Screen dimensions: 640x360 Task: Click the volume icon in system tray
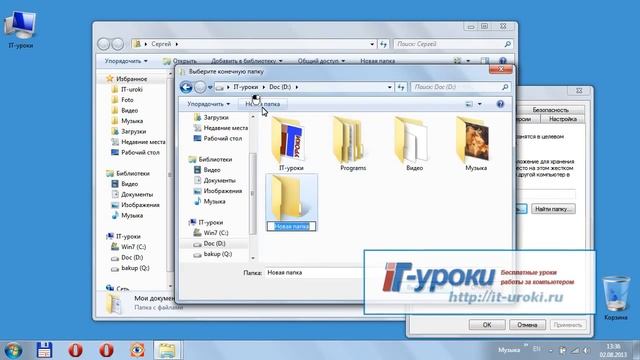point(586,350)
